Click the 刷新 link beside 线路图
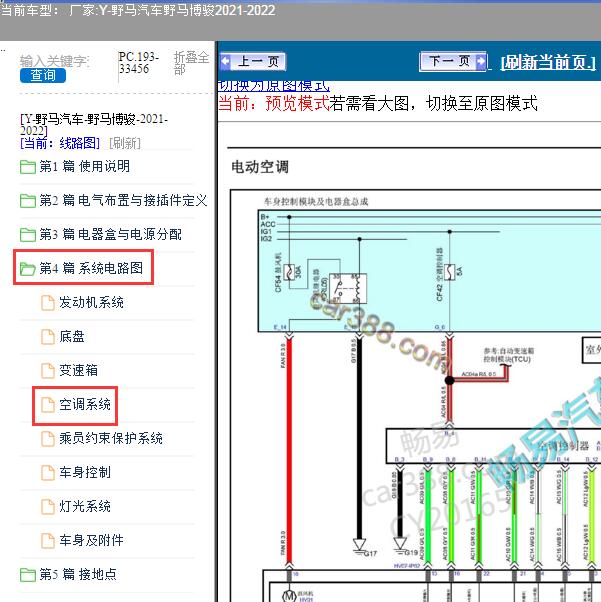 tap(125, 144)
